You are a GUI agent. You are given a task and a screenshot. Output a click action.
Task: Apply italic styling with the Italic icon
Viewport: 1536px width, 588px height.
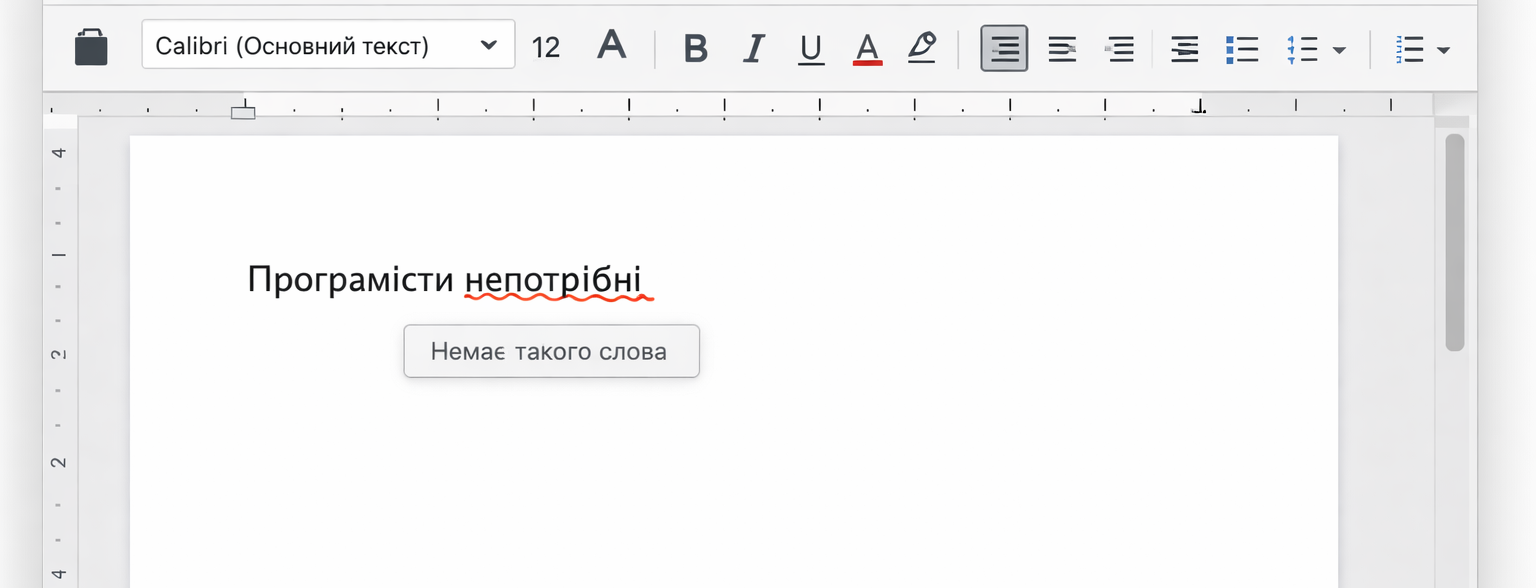753,48
